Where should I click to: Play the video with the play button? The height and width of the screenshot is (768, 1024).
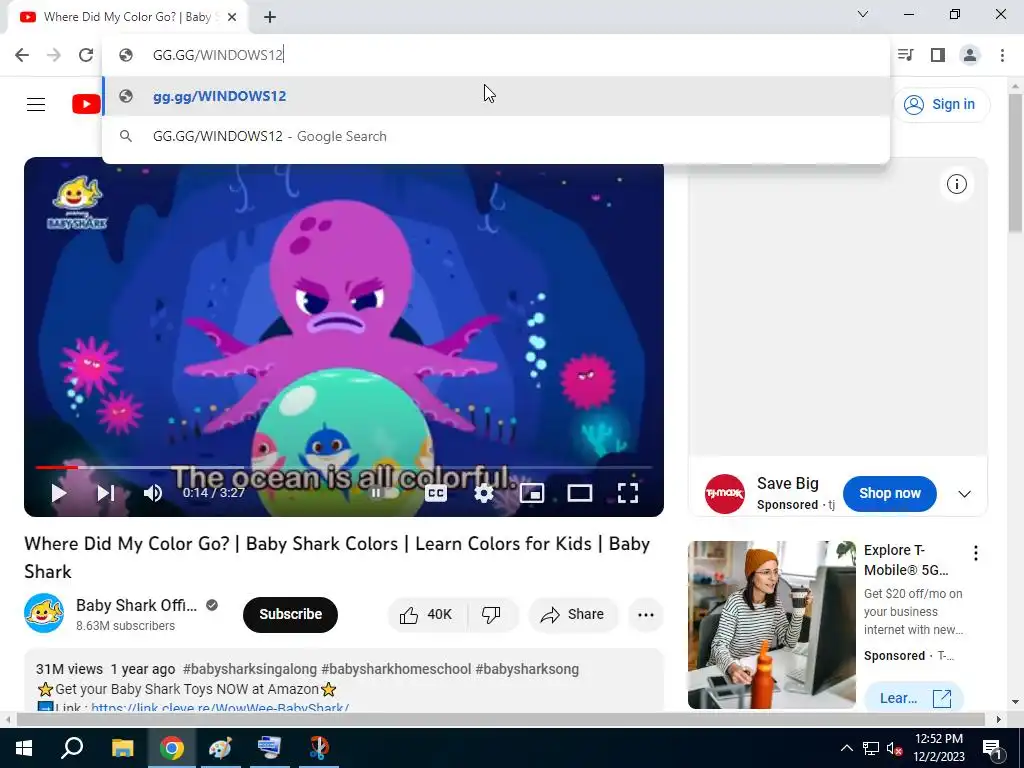pos(59,493)
